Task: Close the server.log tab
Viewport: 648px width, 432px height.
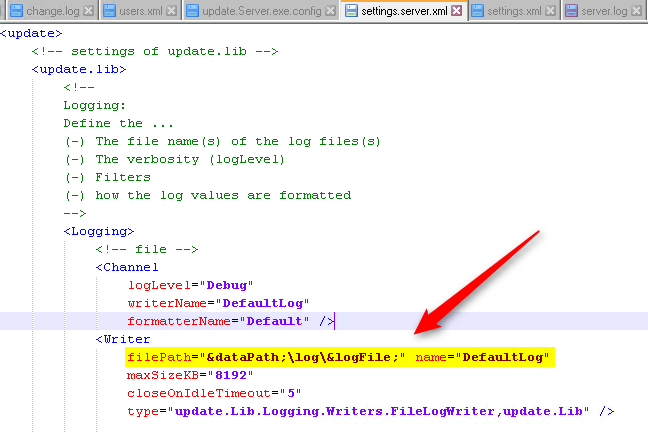Action: 637,11
